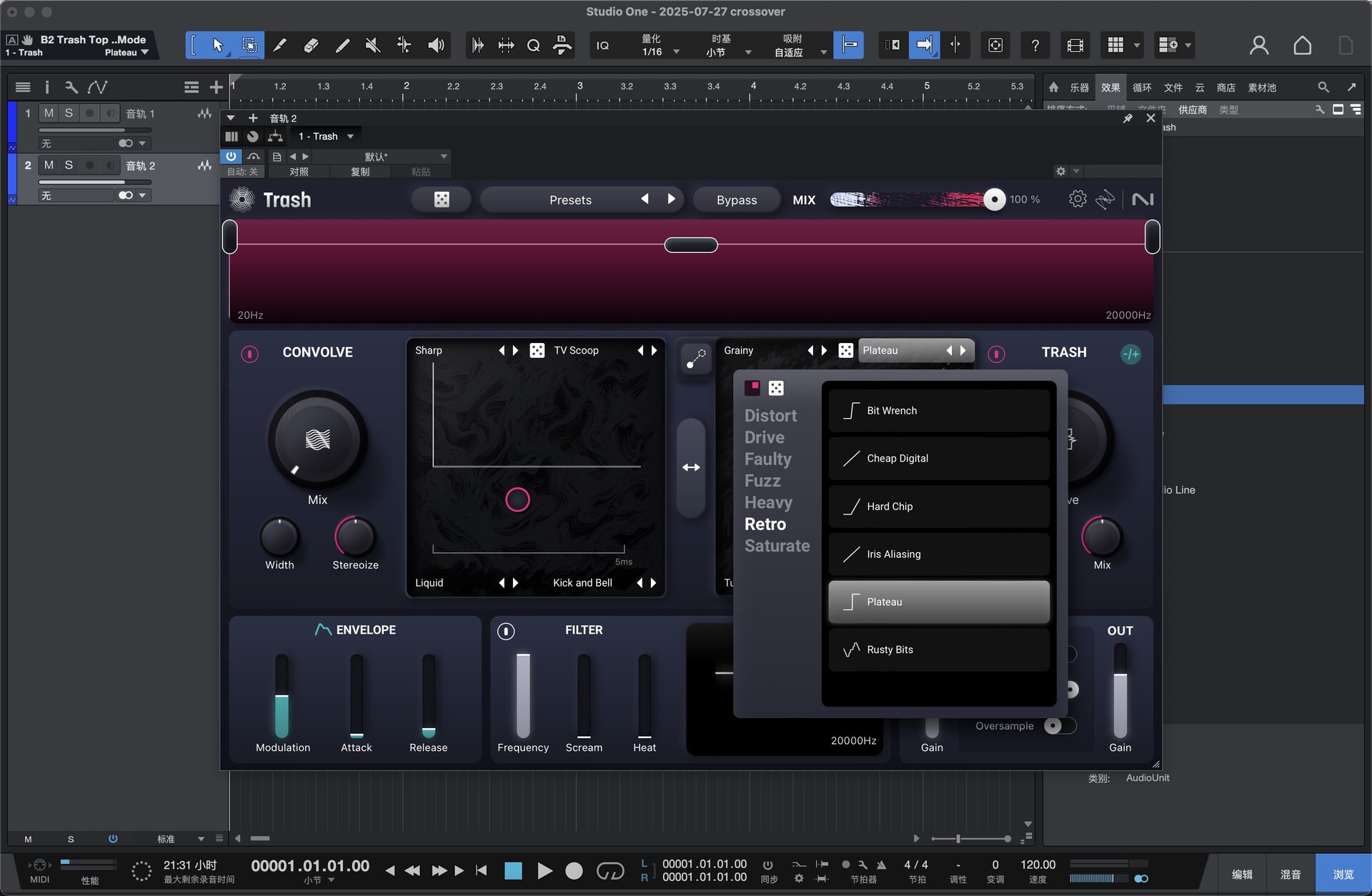Click the 对照 compare button

click(299, 171)
